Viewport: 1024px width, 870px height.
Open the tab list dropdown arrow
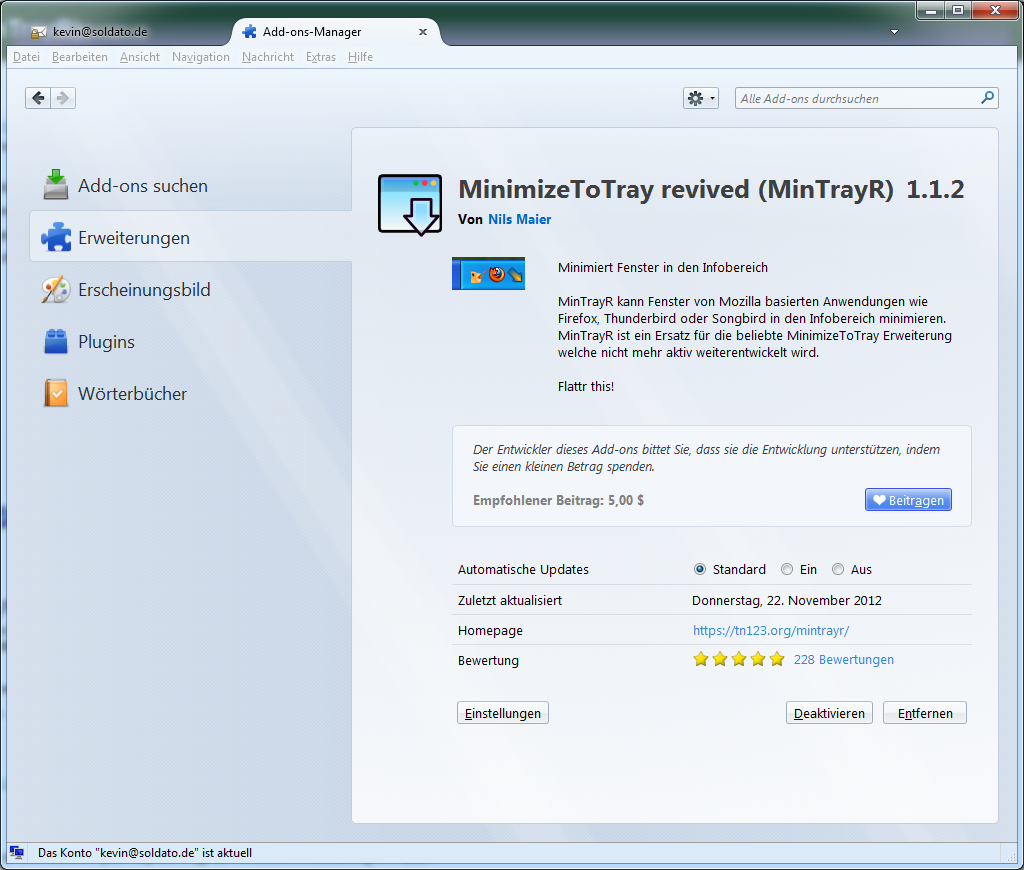pos(895,31)
